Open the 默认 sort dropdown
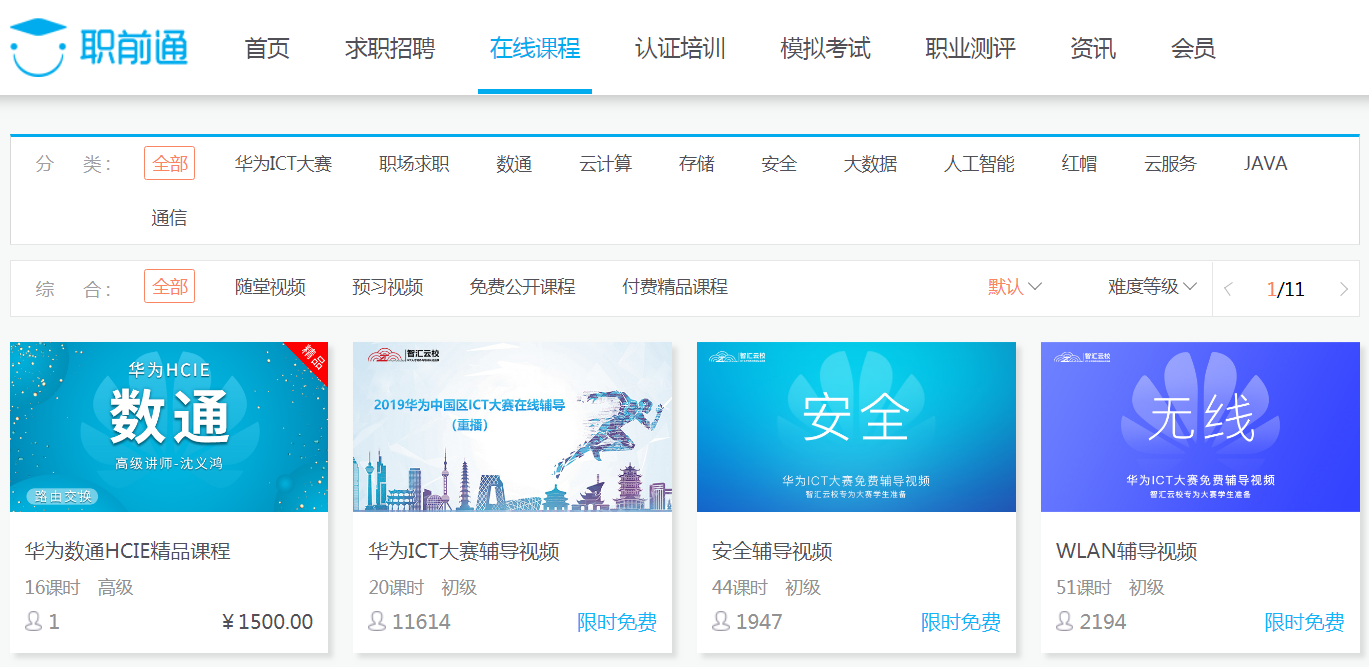Viewport: 1369px width, 667px height. [1013, 287]
